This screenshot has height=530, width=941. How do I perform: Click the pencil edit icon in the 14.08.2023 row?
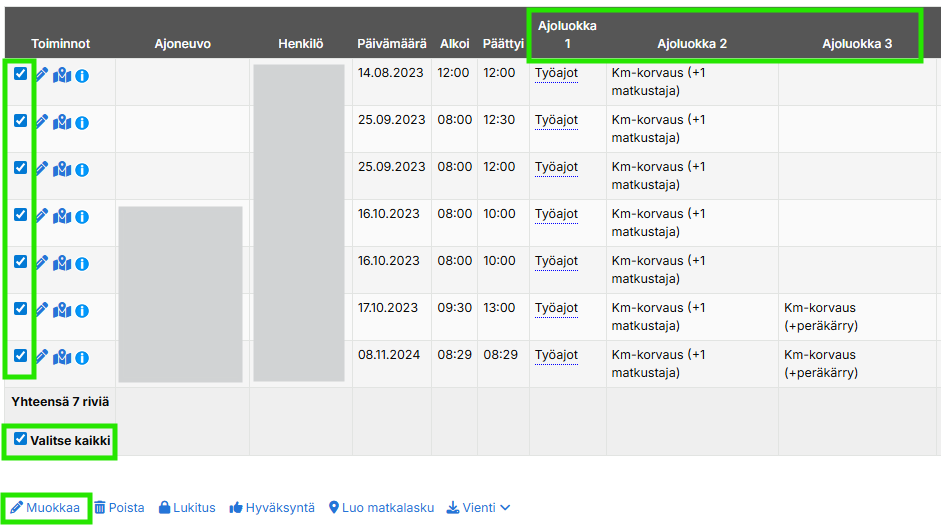(41, 74)
